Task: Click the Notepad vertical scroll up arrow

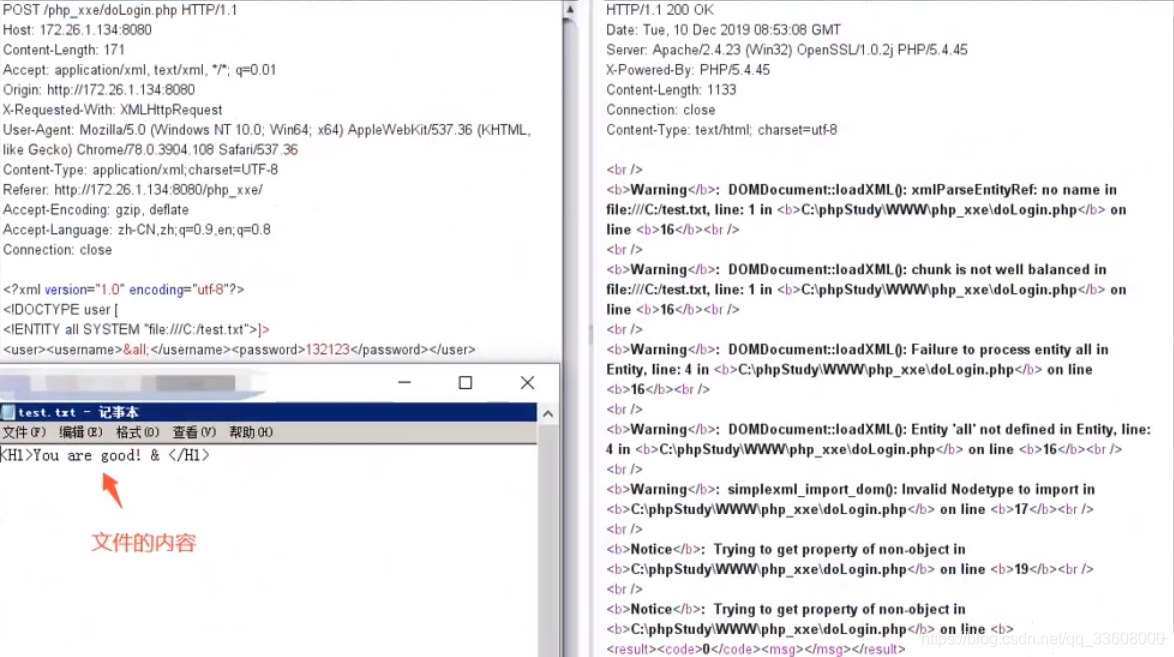Action: point(548,414)
